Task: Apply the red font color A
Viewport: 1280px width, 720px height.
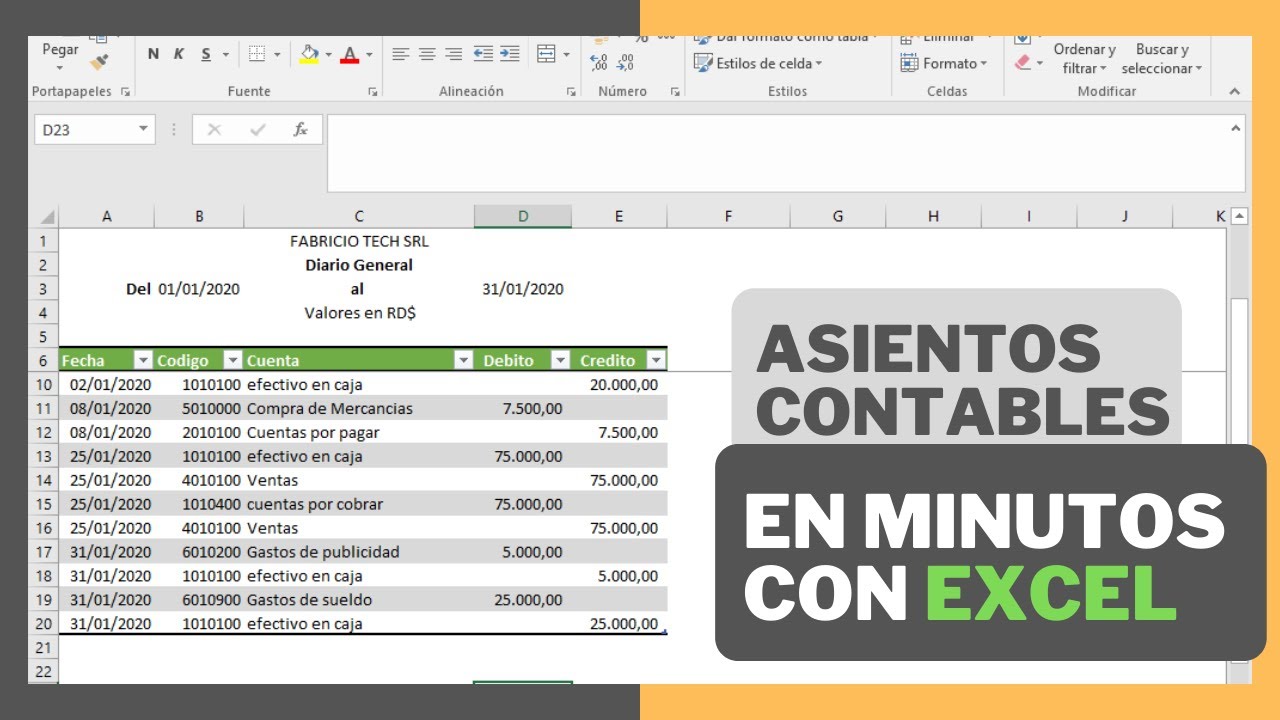Action: pyautogui.click(x=350, y=54)
